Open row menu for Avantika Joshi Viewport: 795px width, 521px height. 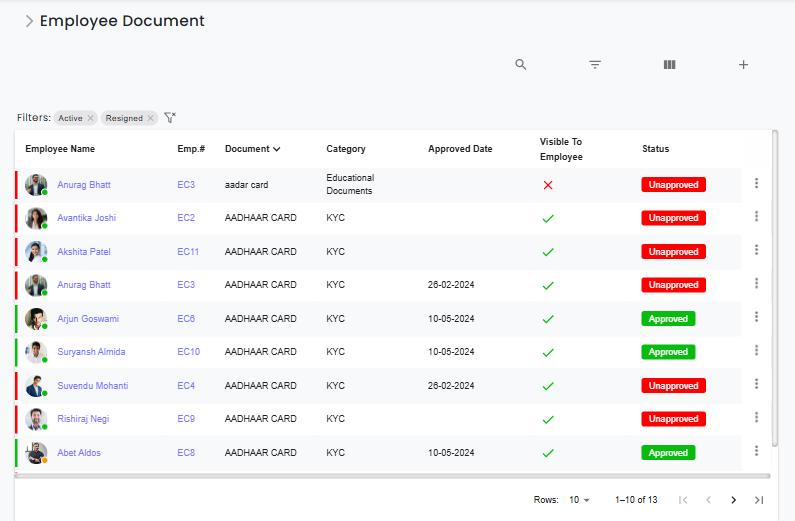(756, 217)
